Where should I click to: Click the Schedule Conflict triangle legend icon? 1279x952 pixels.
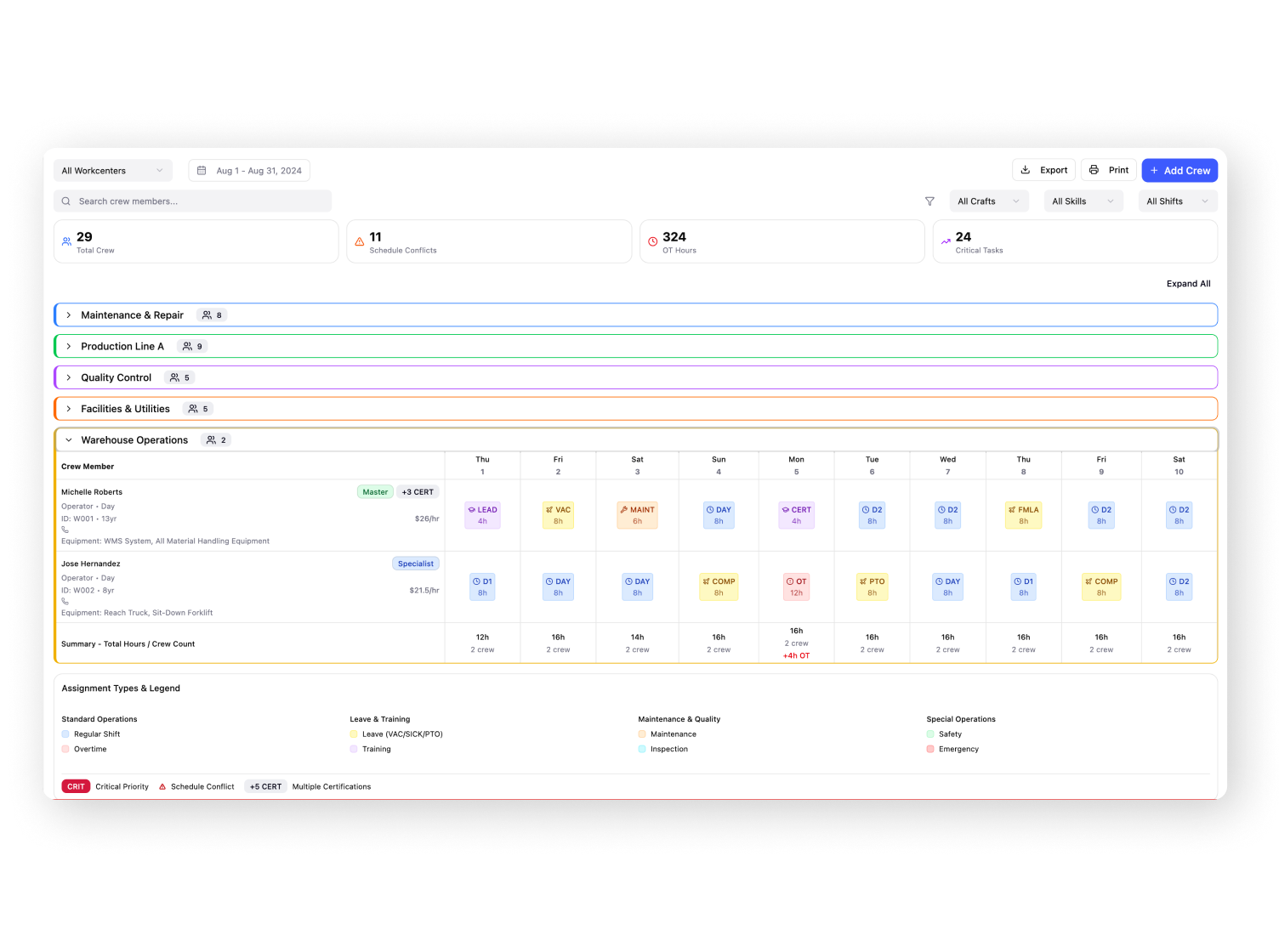(x=162, y=787)
